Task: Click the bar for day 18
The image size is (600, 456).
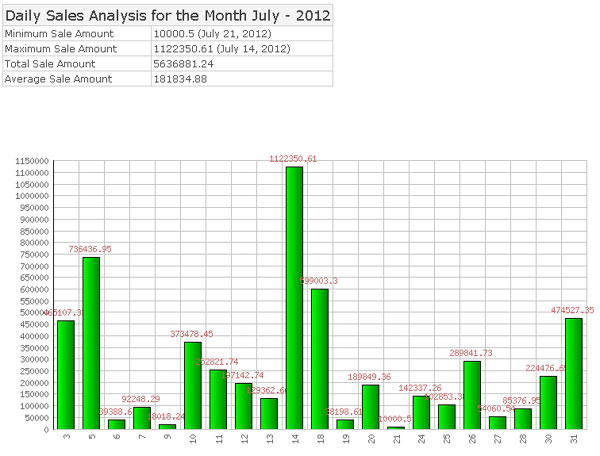Action: coord(320,359)
